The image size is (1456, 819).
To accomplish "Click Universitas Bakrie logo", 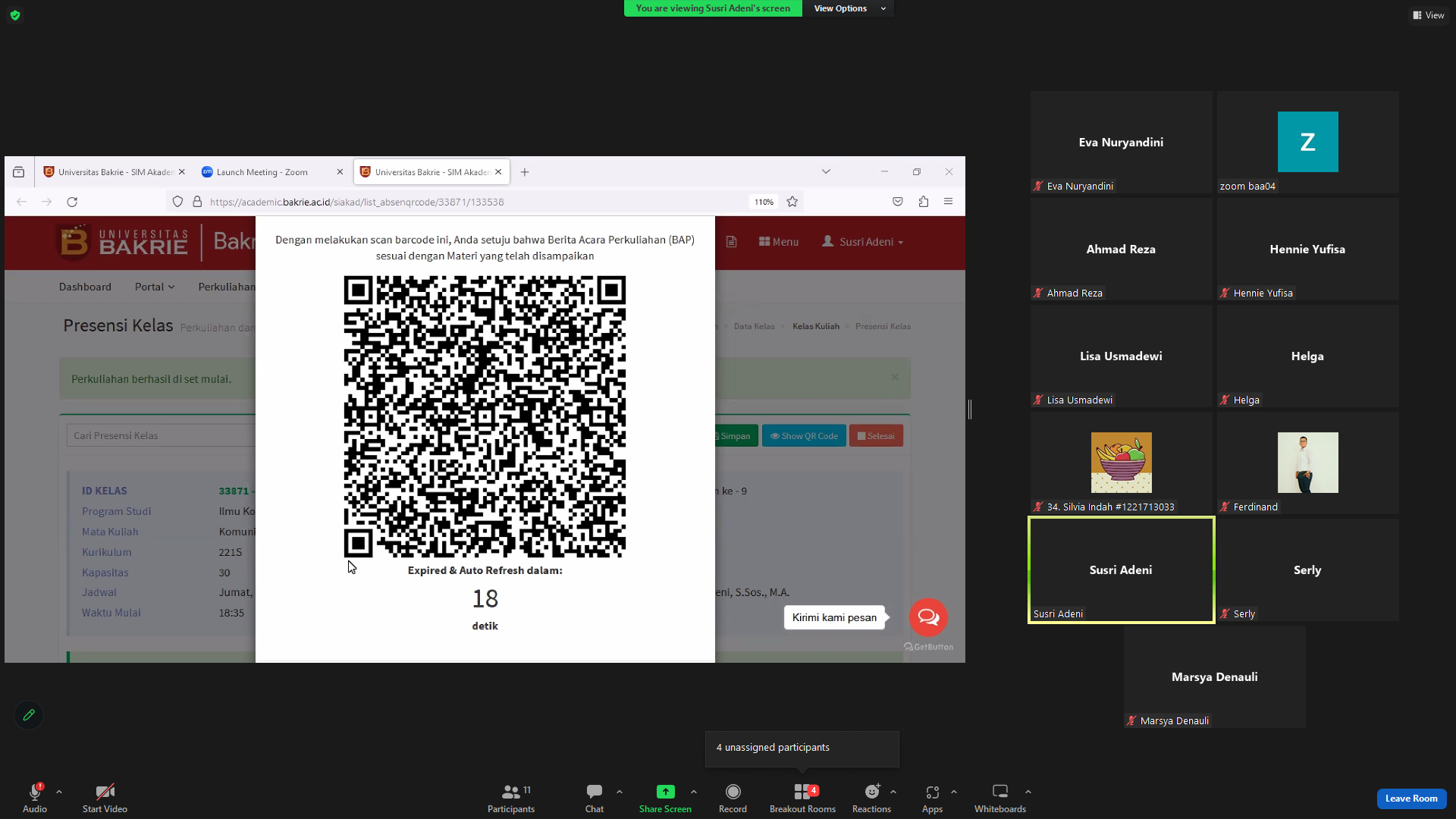I will pyautogui.click(x=124, y=242).
